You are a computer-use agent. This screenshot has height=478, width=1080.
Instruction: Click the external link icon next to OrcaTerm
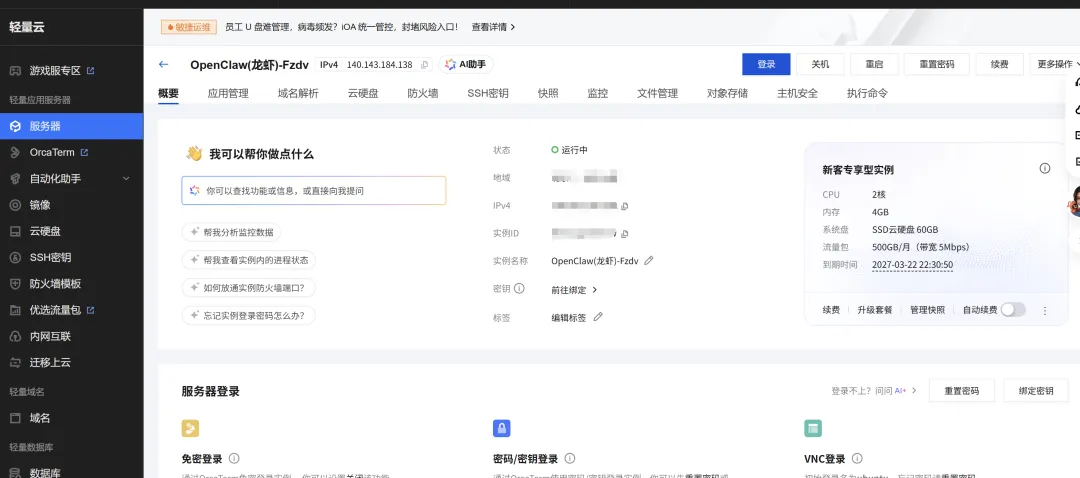pos(84,152)
